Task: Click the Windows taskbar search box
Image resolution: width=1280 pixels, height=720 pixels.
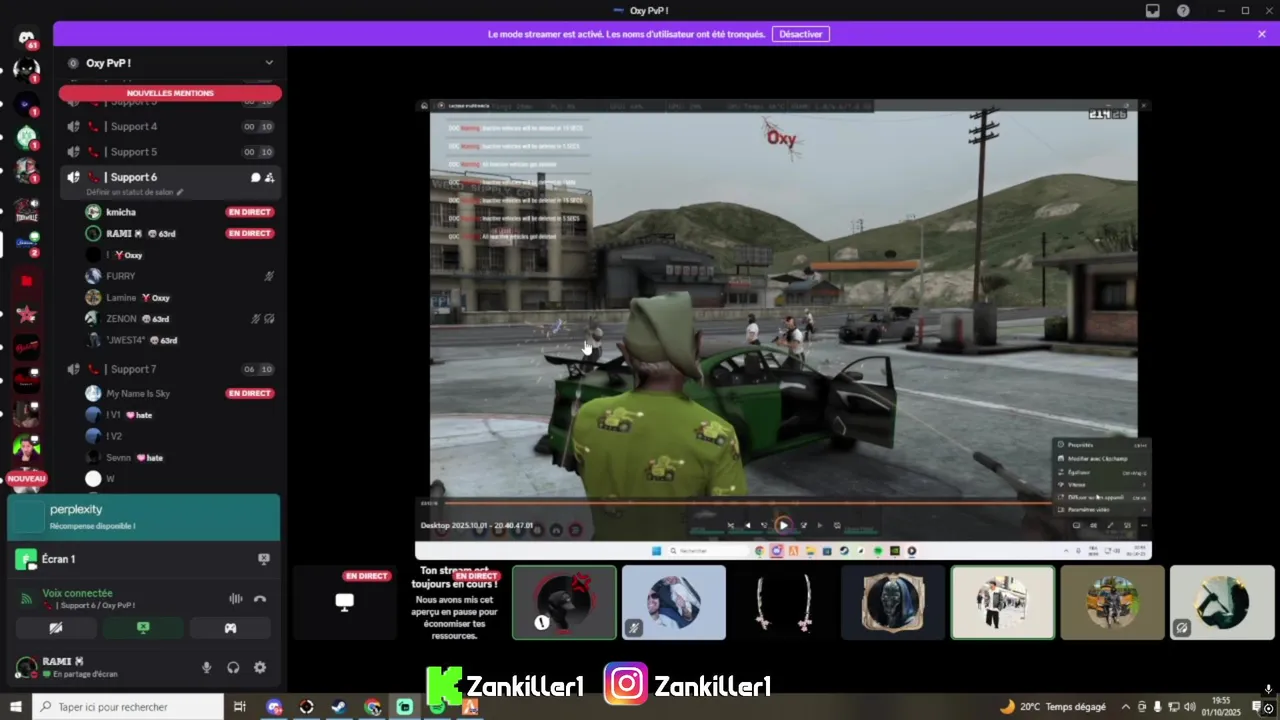Action: click(x=128, y=707)
